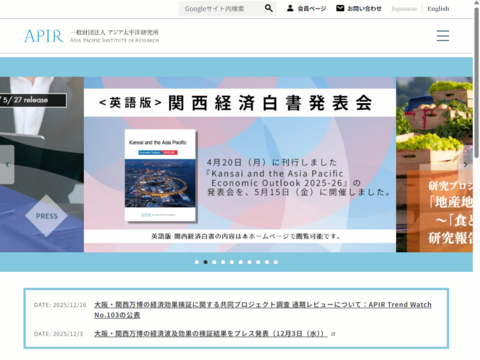Select the second carousel dot
Screen dimensions: 480x360
pyautogui.click(x=205, y=262)
